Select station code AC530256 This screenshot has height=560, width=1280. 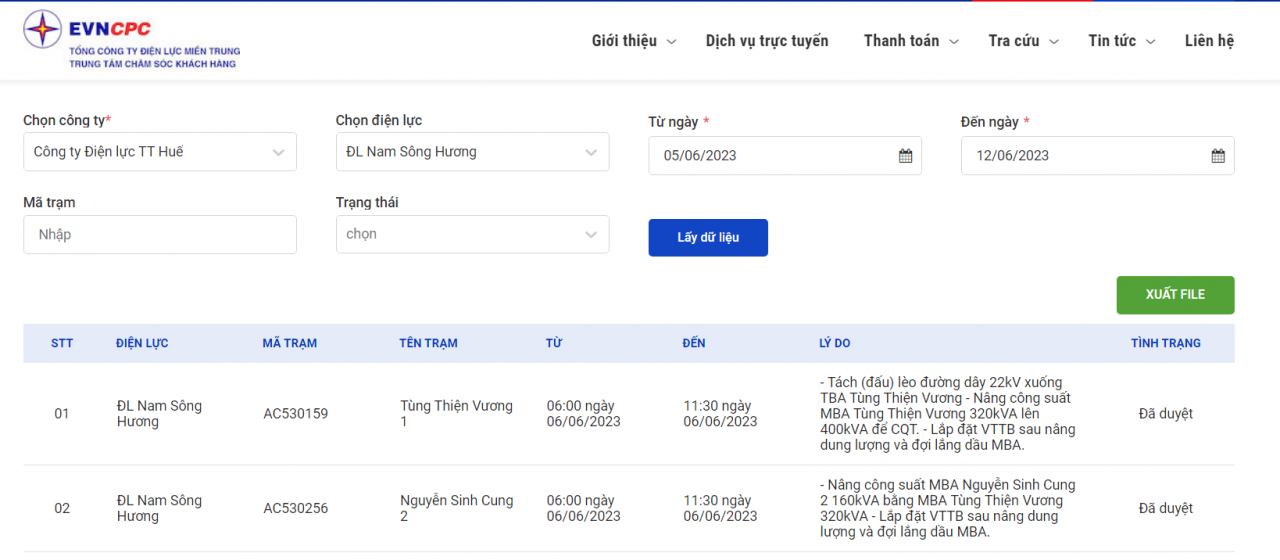point(296,508)
